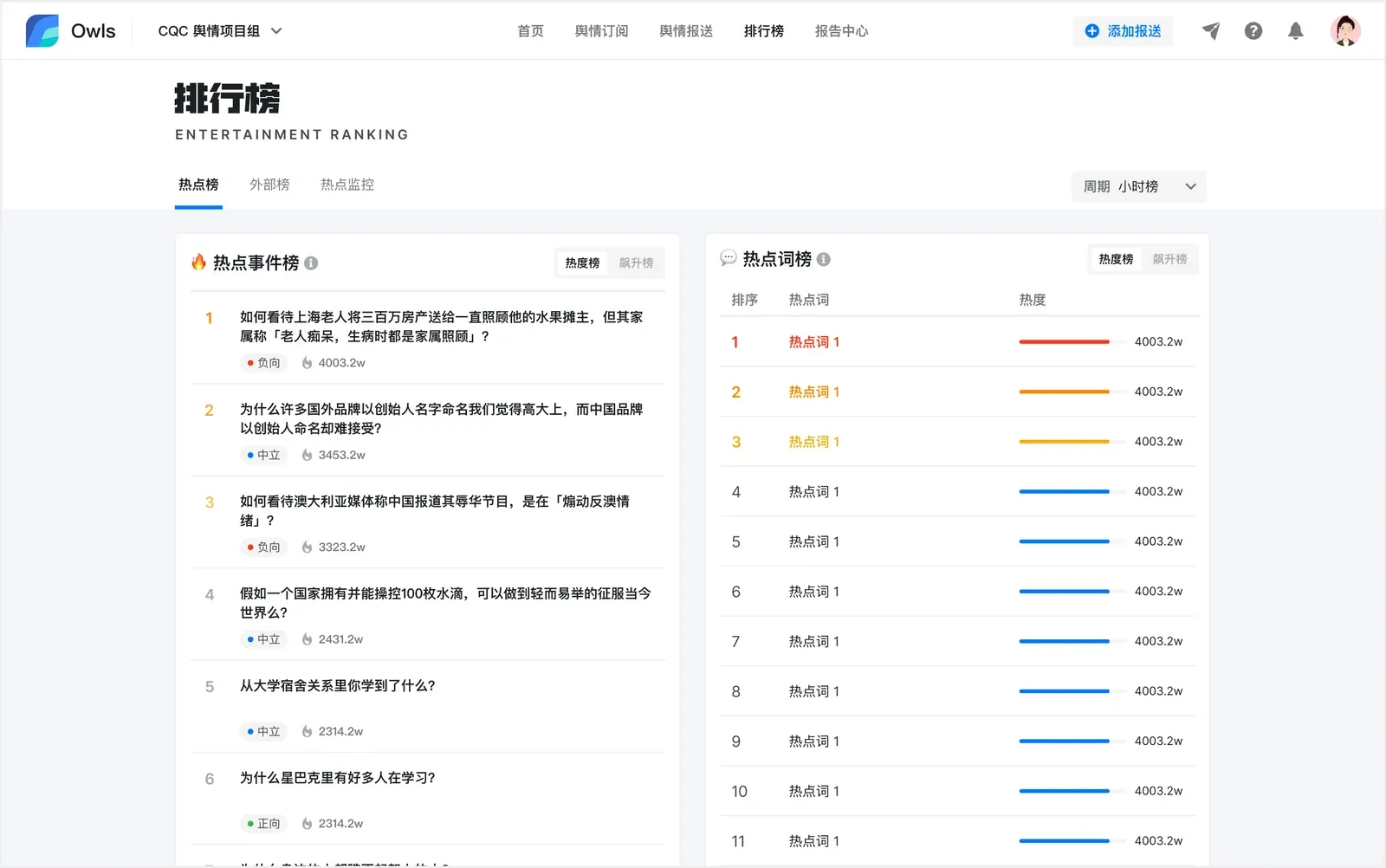
Task: Switch to the 外部榜 tab
Action: click(269, 185)
